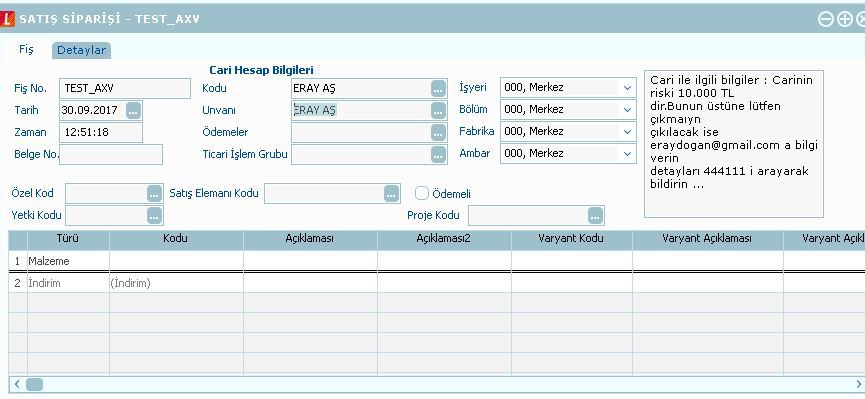Expand the İşyeri dropdown

pyautogui.click(x=627, y=88)
